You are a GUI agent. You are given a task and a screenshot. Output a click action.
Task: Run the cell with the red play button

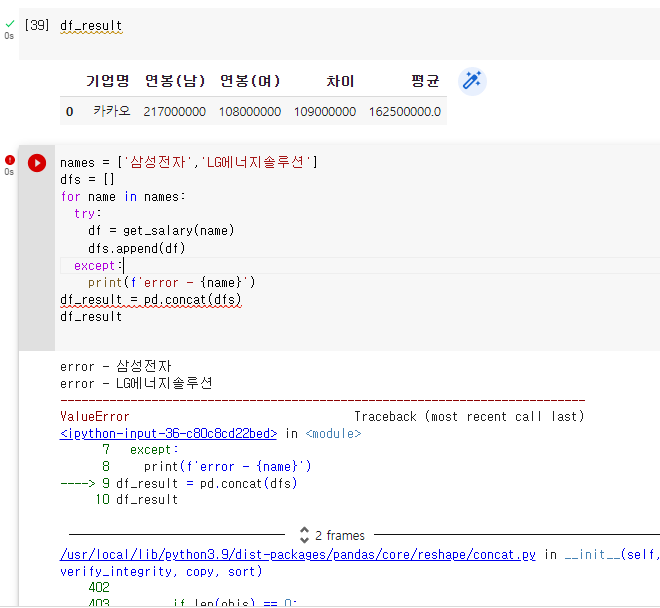37,163
